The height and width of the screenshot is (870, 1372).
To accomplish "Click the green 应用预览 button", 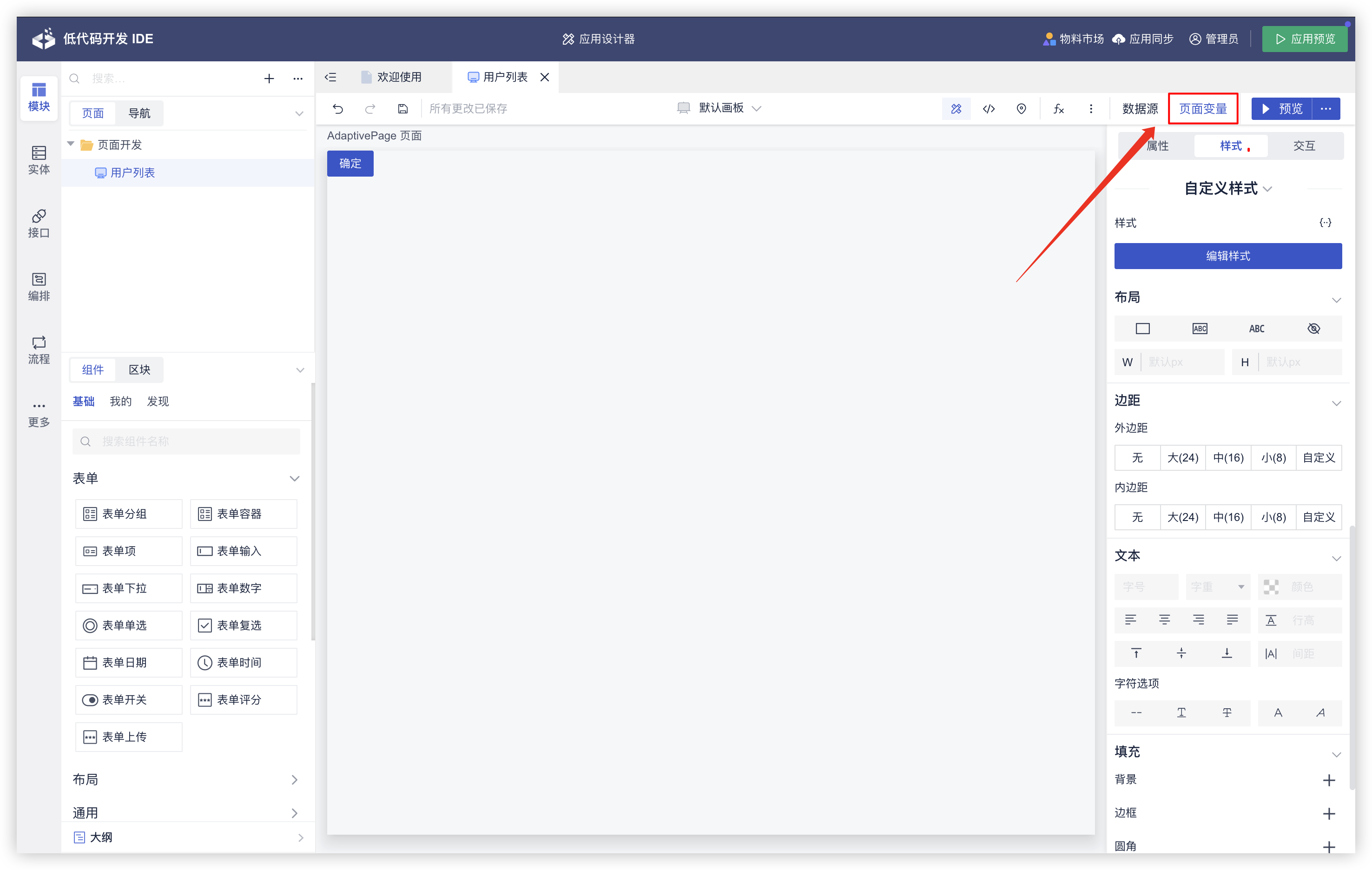I will (x=1304, y=39).
